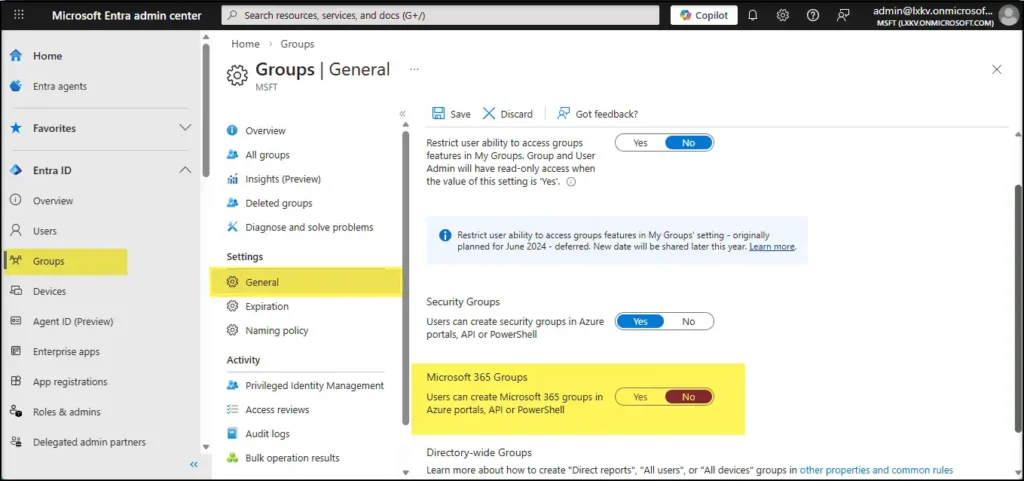Close the Groups General blade
The width and height of the screenshot is (1024, 481).
997,69
